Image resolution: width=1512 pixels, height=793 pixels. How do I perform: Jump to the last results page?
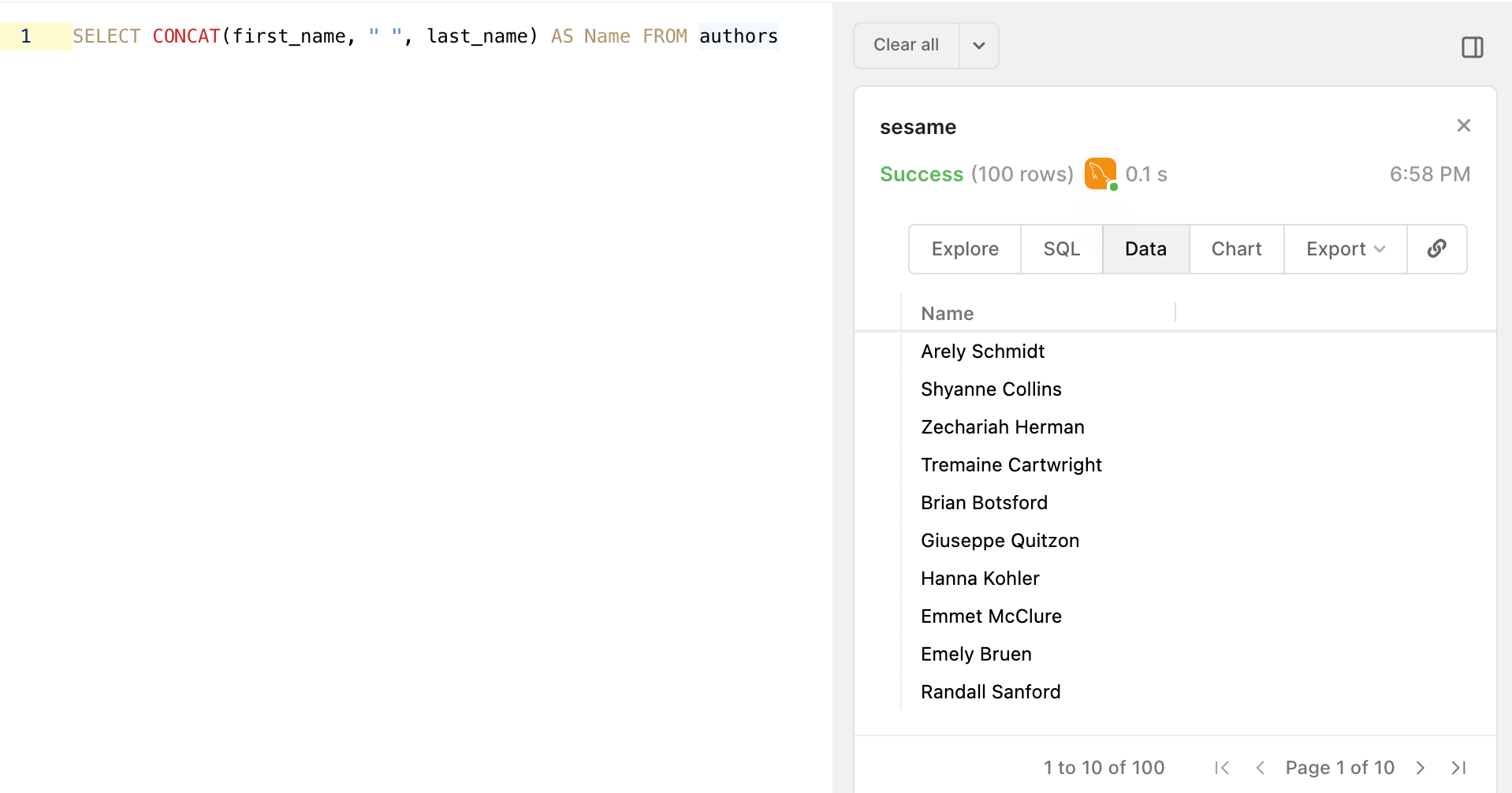[1457, 767]
